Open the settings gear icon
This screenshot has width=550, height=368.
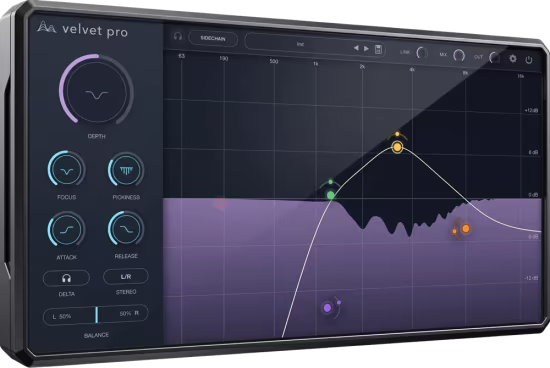pos(513,59)
